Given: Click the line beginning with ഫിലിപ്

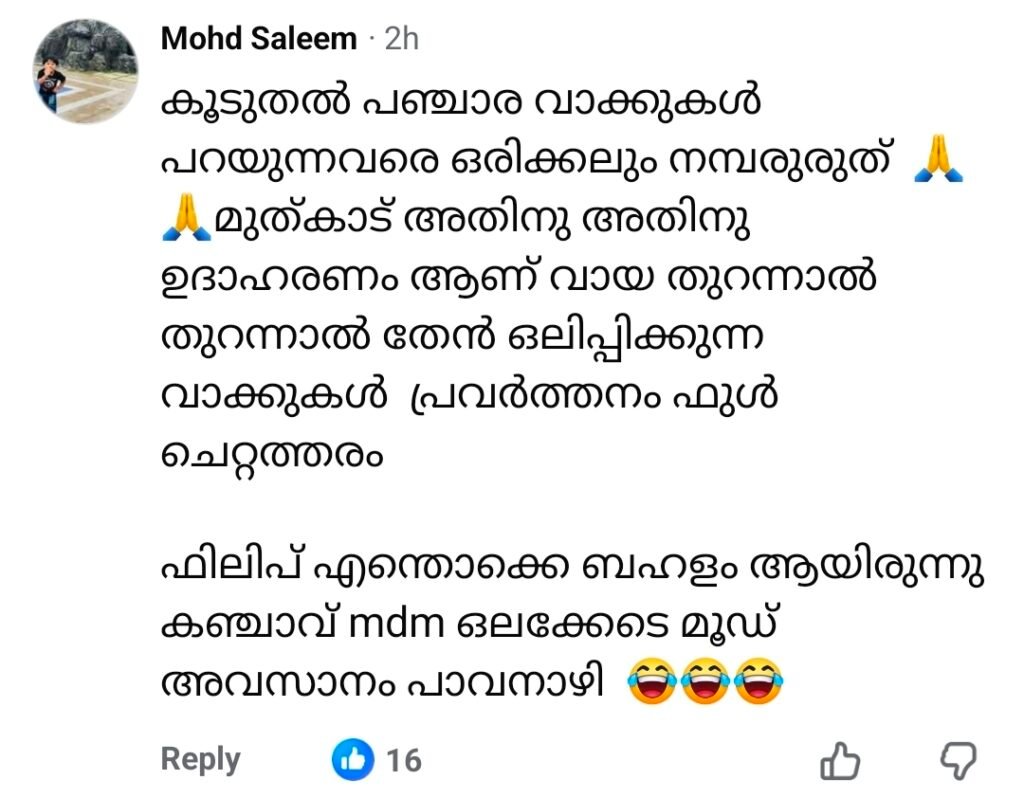Looking at the screenshot, I should (x=570, y=570).
